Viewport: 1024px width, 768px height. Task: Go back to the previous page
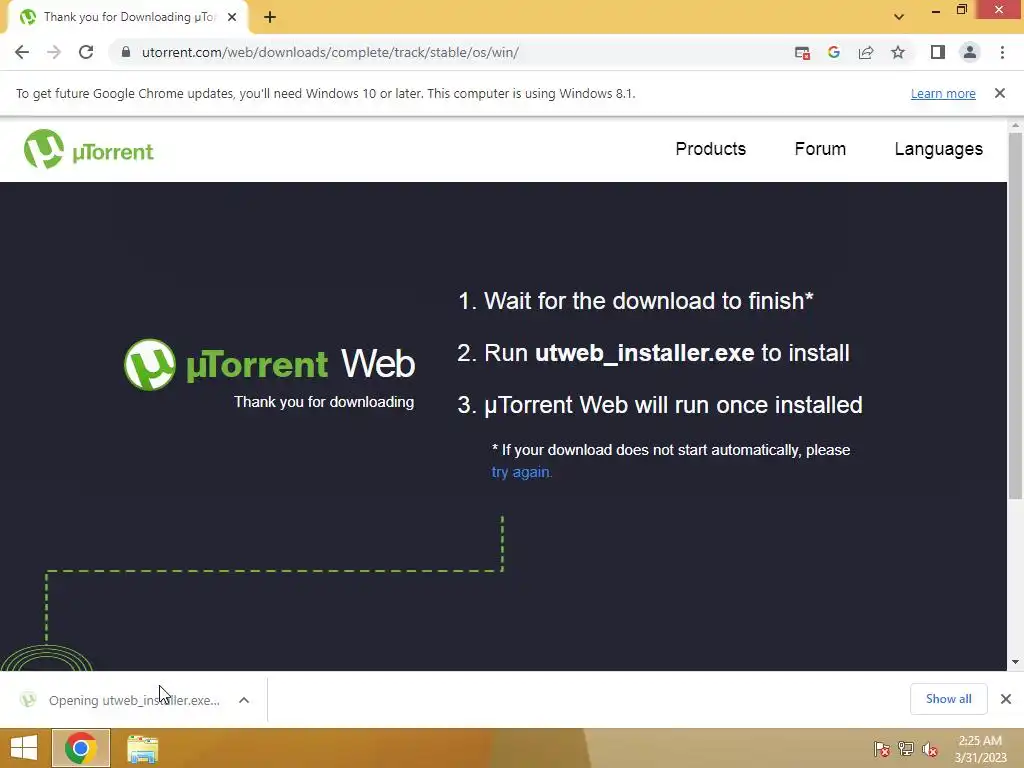click(x=22, y=52)
